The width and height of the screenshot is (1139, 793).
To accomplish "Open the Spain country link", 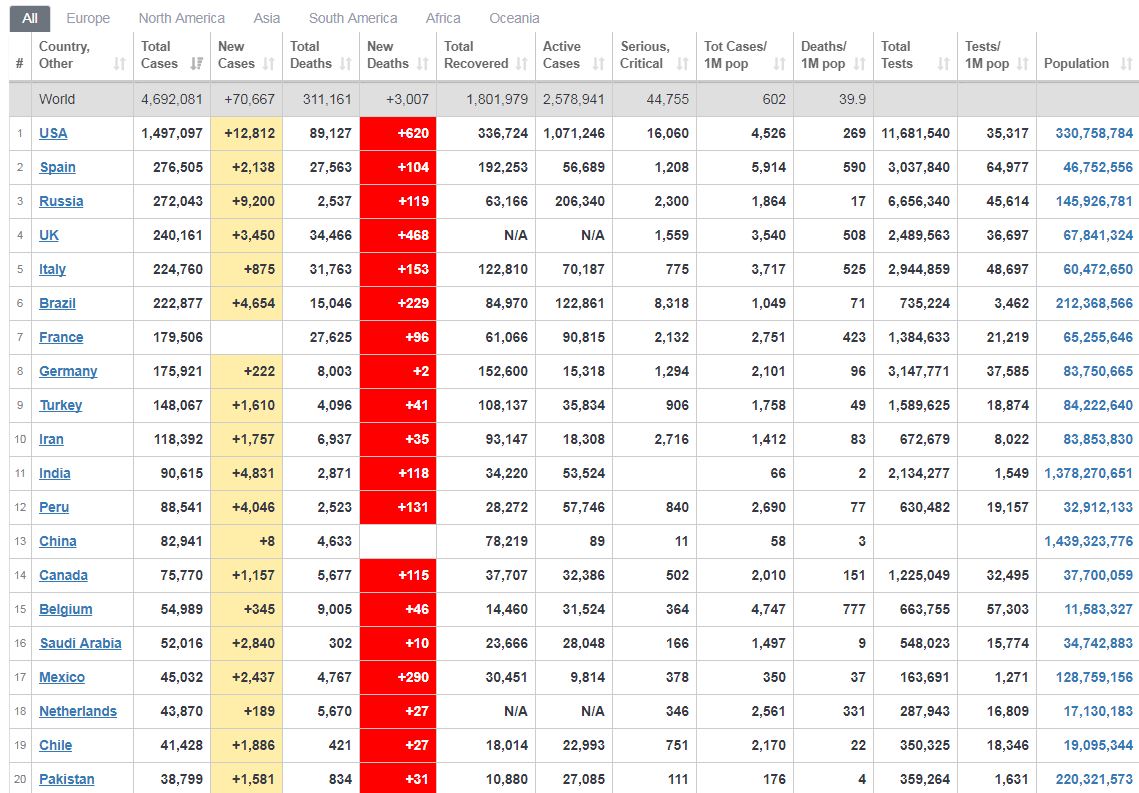I will [x=57, y=168].
